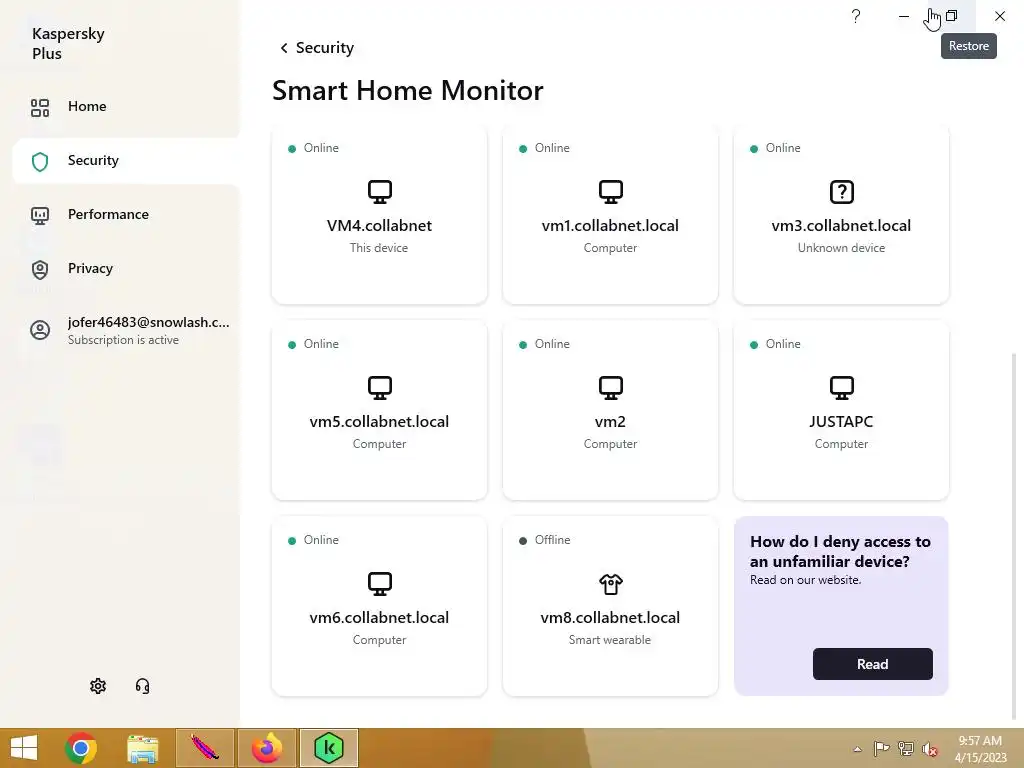Screen dimensions: 1024x768
Task: Click the 'Smart wearable' label
Action: 610,639
